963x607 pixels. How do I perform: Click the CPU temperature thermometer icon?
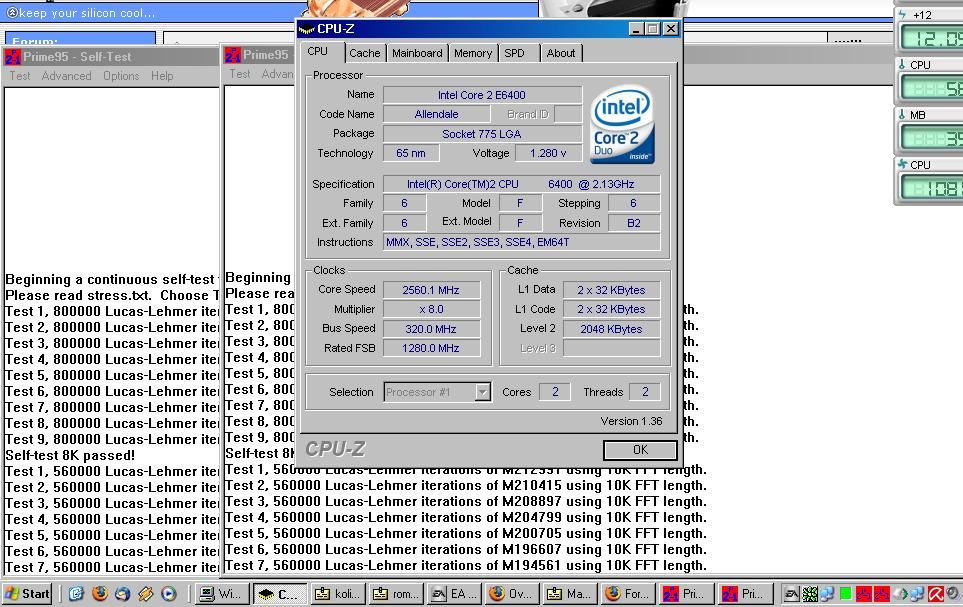(x=902, y=65)
